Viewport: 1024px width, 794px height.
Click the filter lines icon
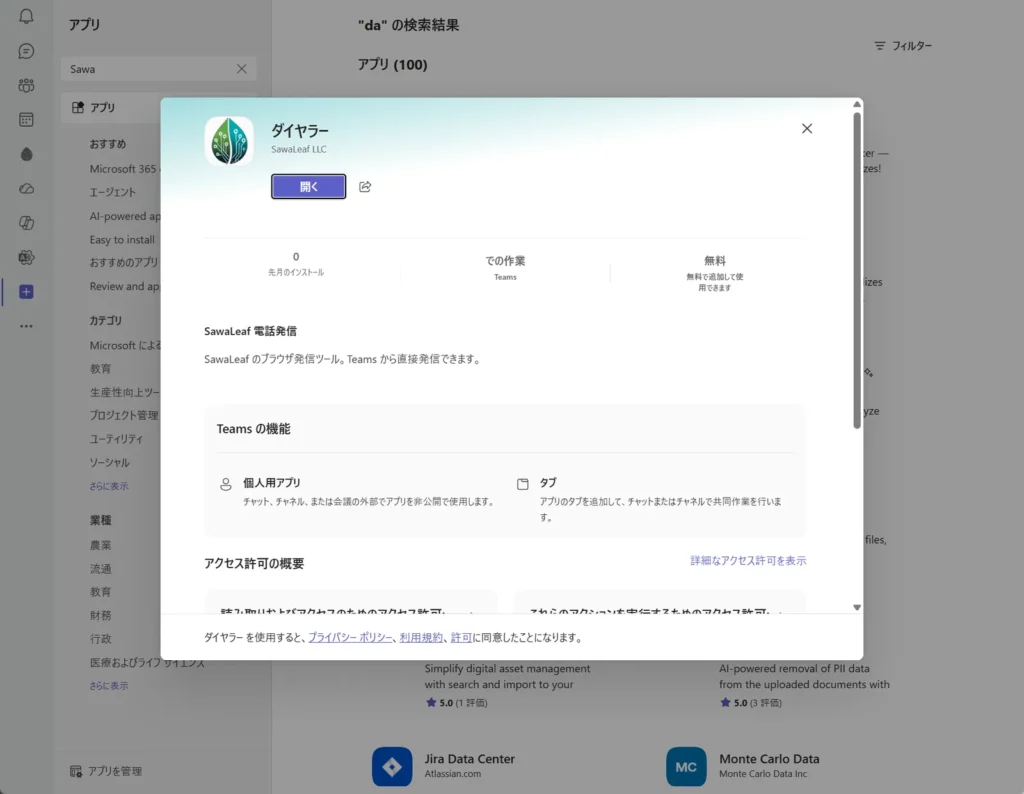(x=880, y=46)
